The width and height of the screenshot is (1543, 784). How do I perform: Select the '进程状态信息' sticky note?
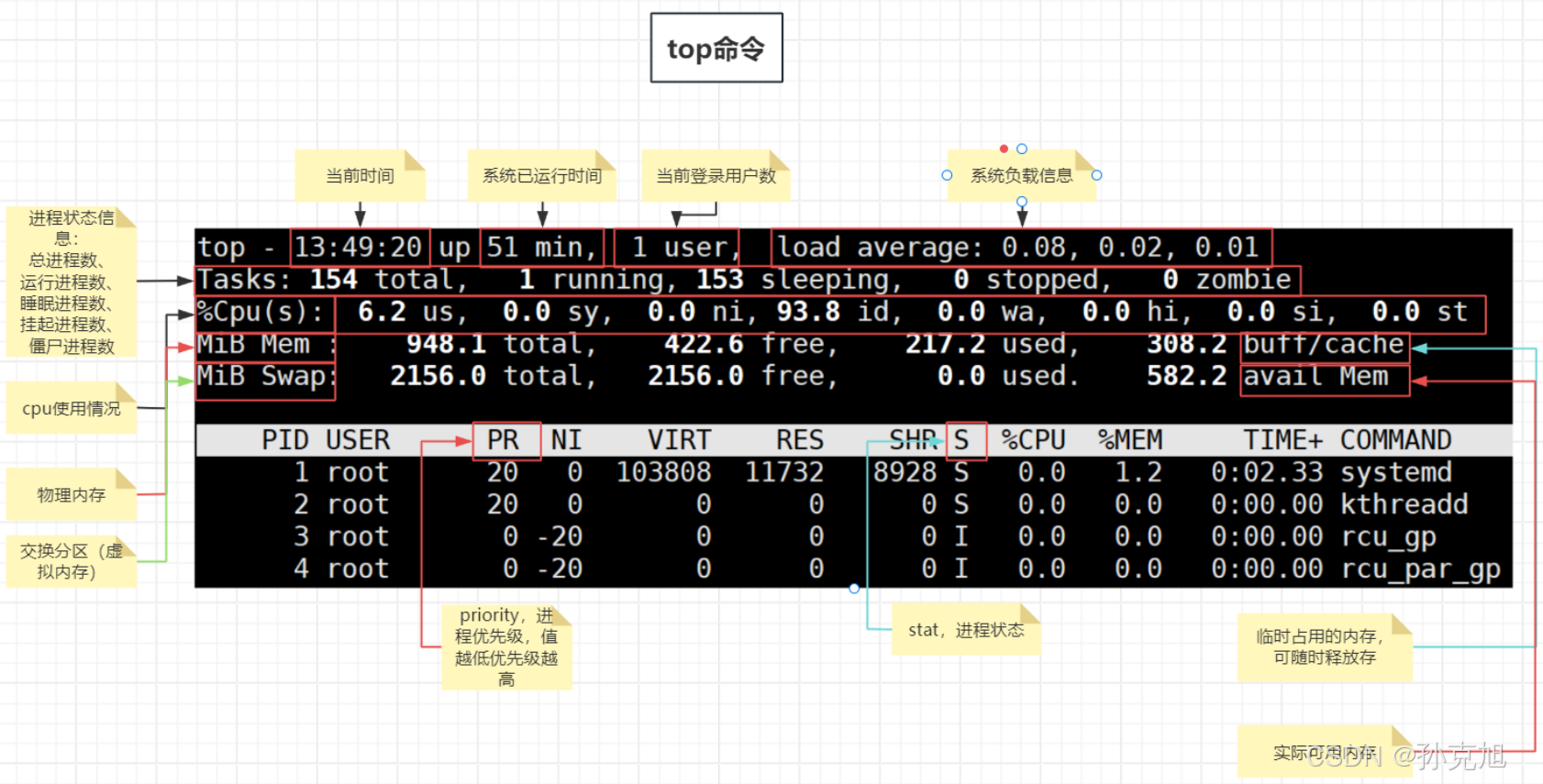(x=71, y=282)
